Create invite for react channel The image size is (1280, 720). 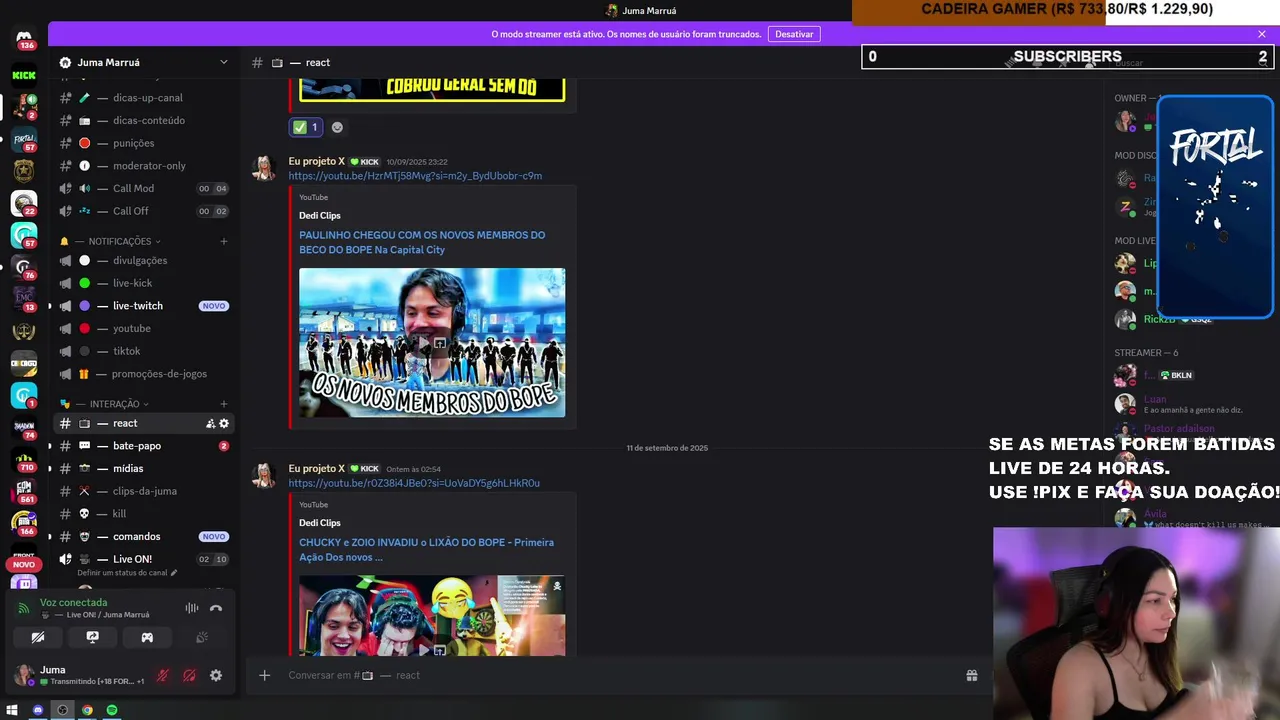pyautogui.click(x=210, y=423)
